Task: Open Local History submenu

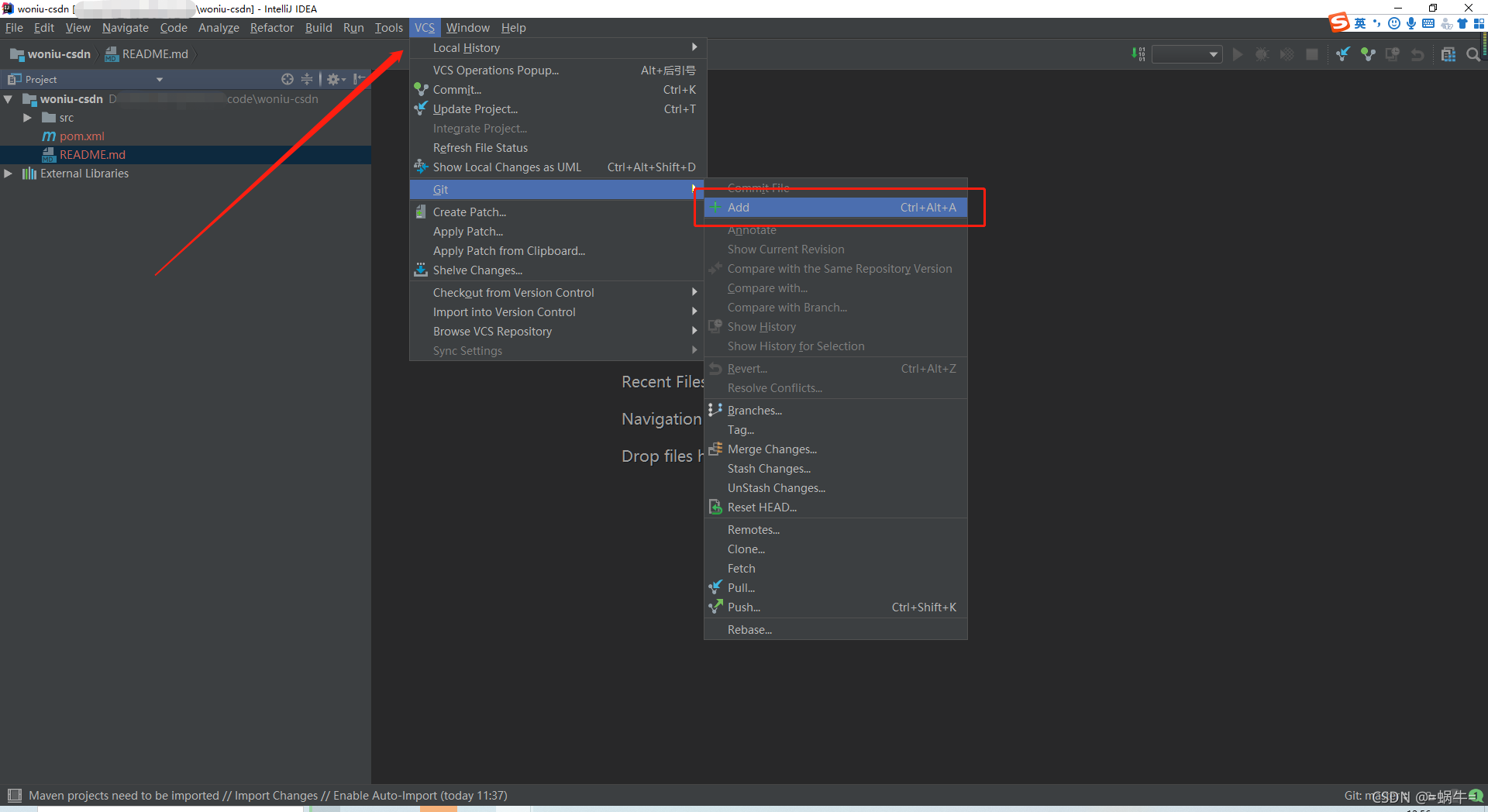Action: pos(558,48)
